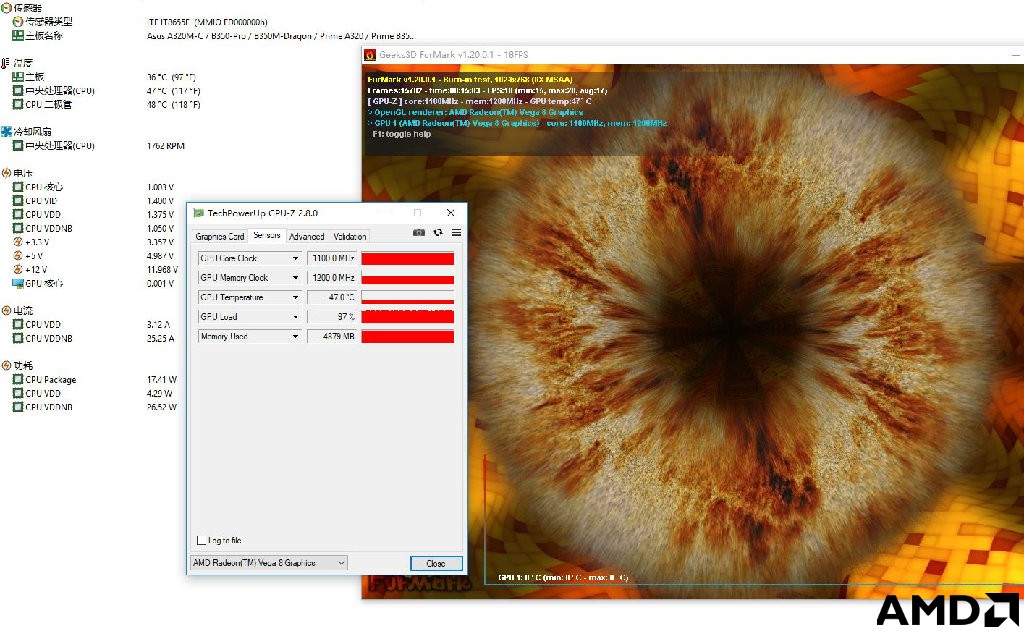The image size is (1024, 633).
Task: Click the 26.52 W power value
Action: point(162,407)
